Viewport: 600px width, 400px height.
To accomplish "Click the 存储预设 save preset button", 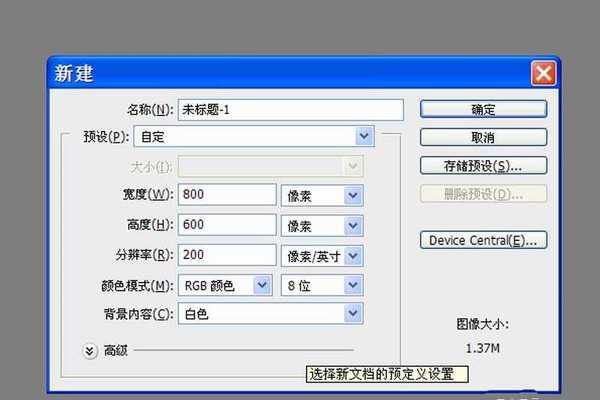I will [483, 165].
